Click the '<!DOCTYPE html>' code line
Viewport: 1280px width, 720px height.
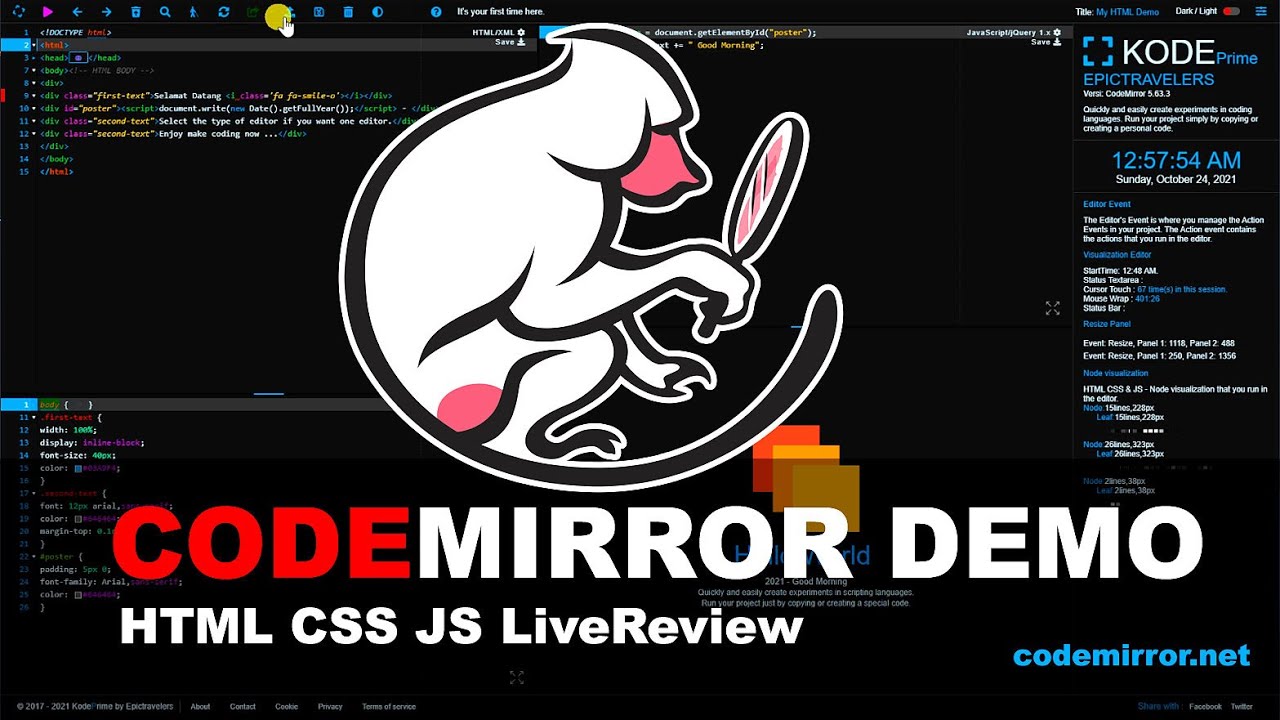(75, 32)
